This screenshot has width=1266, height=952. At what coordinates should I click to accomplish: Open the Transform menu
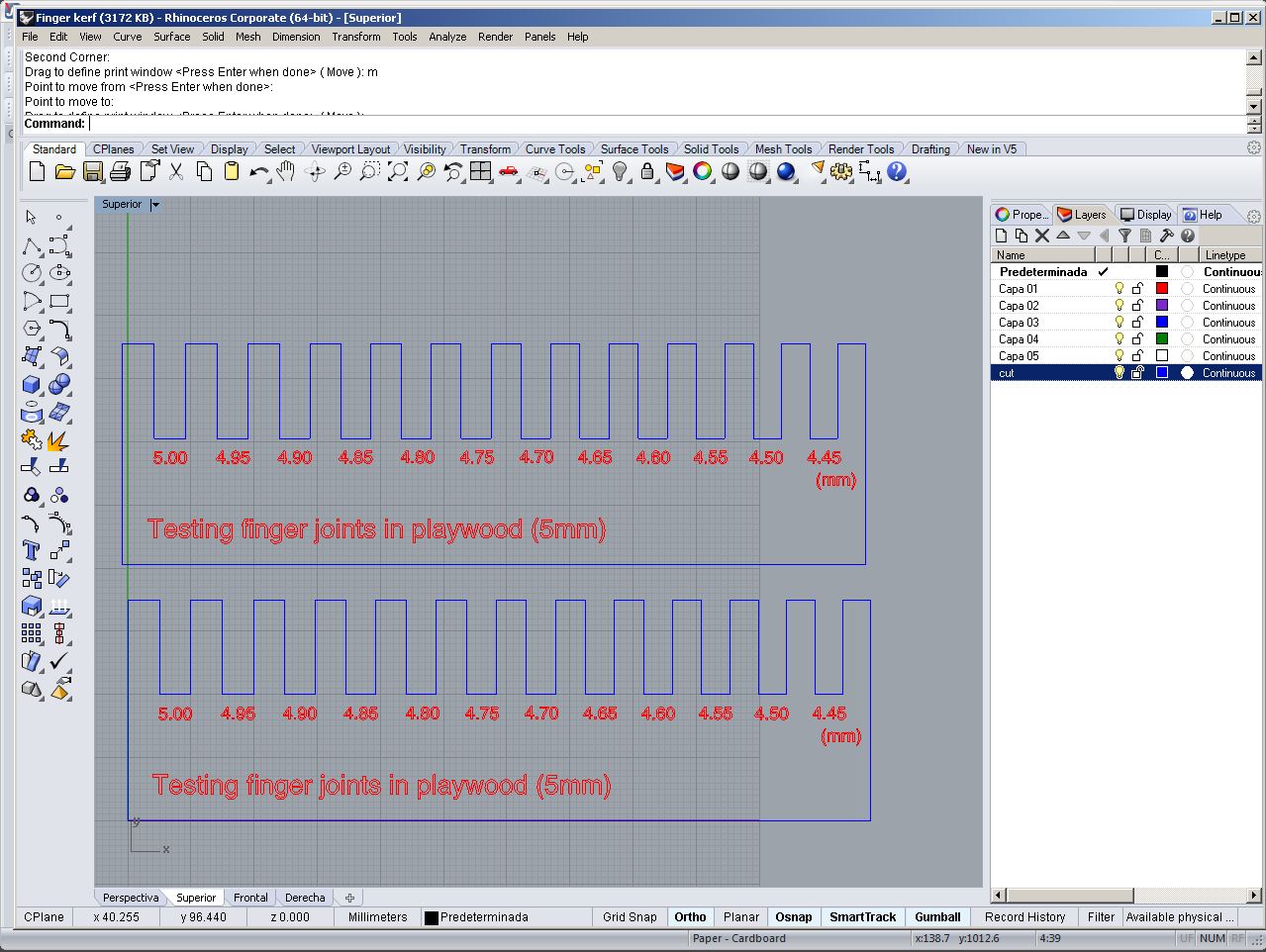click(355, 37)
